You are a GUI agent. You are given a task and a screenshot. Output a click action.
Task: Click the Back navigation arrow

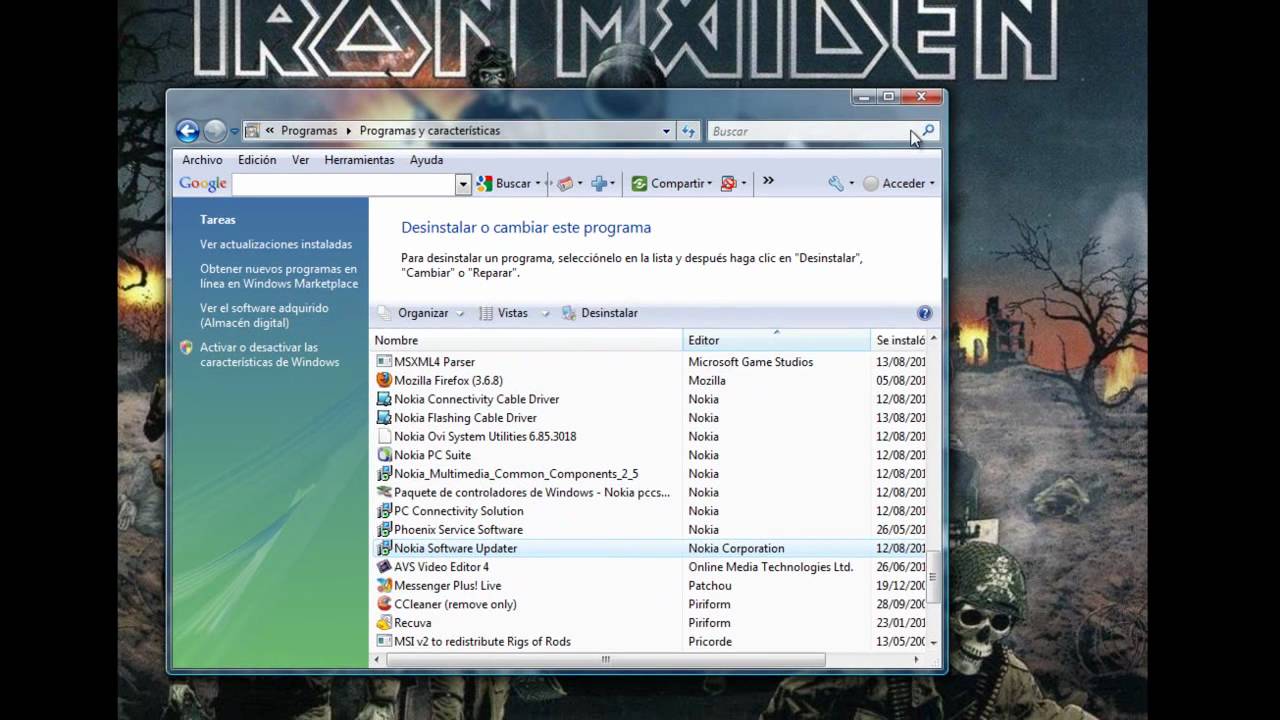pyautogui.click(x=187, y=131)
